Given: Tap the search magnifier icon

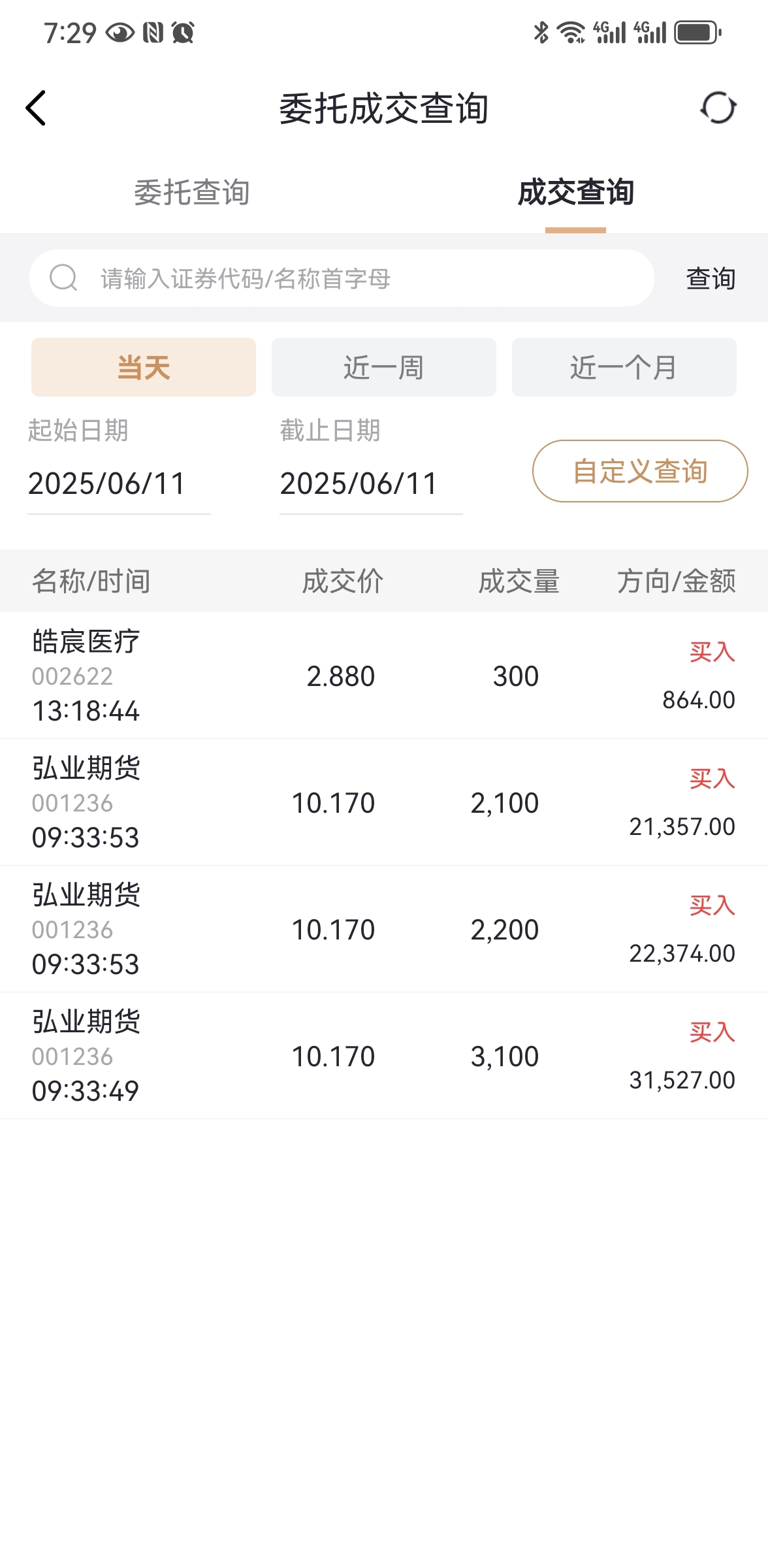Looking at the screenshot, I should (63, 278).
